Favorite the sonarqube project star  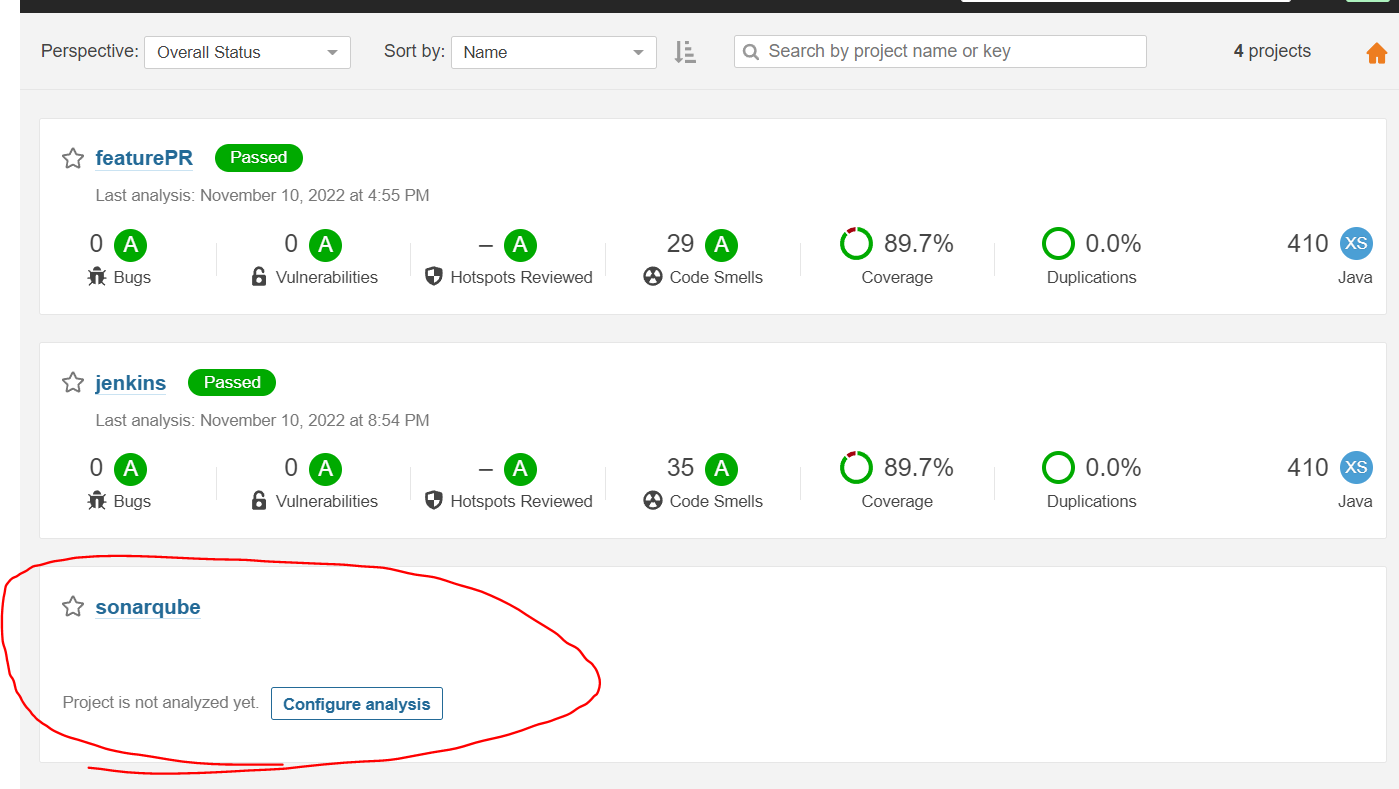(73, 607)
